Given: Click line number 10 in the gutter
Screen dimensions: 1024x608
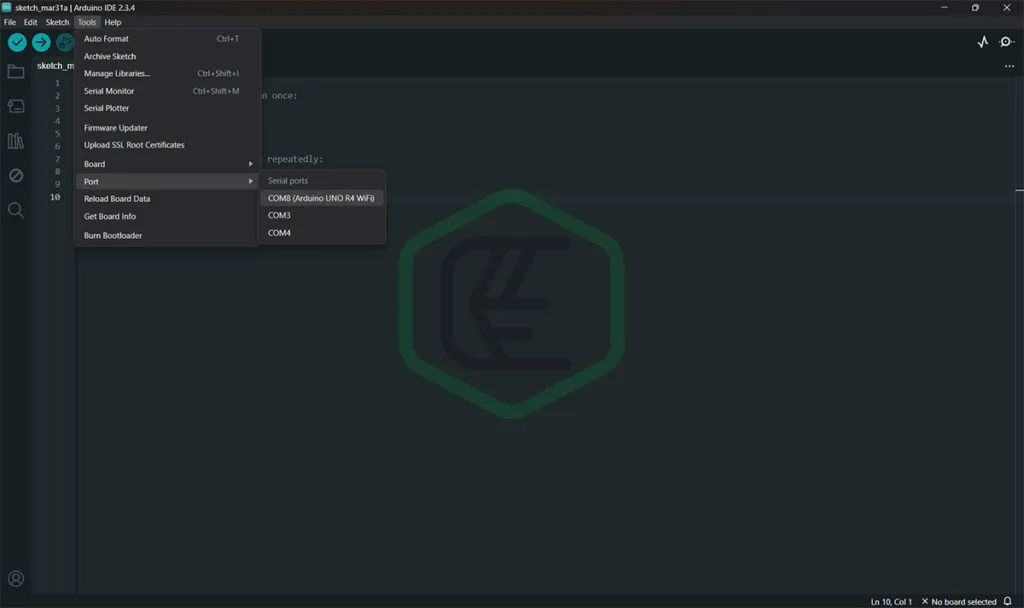Looking at the screenshot, I should tap(56, 197).
